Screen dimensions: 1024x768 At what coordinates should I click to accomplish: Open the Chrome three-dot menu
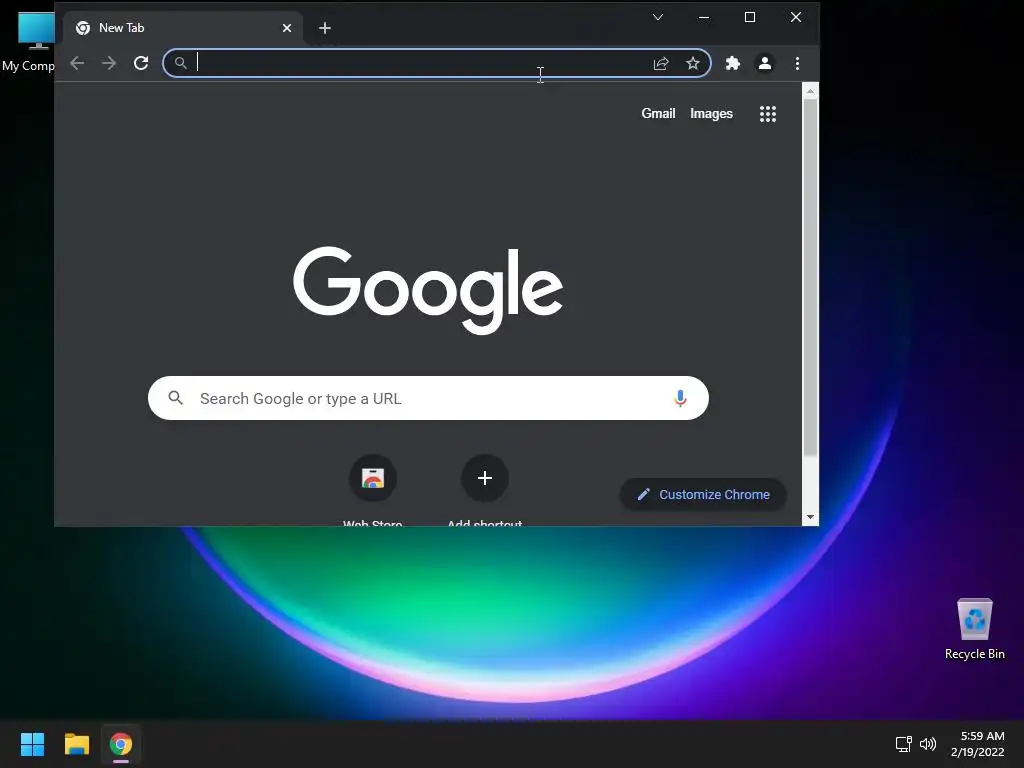(x=797, y=63)
